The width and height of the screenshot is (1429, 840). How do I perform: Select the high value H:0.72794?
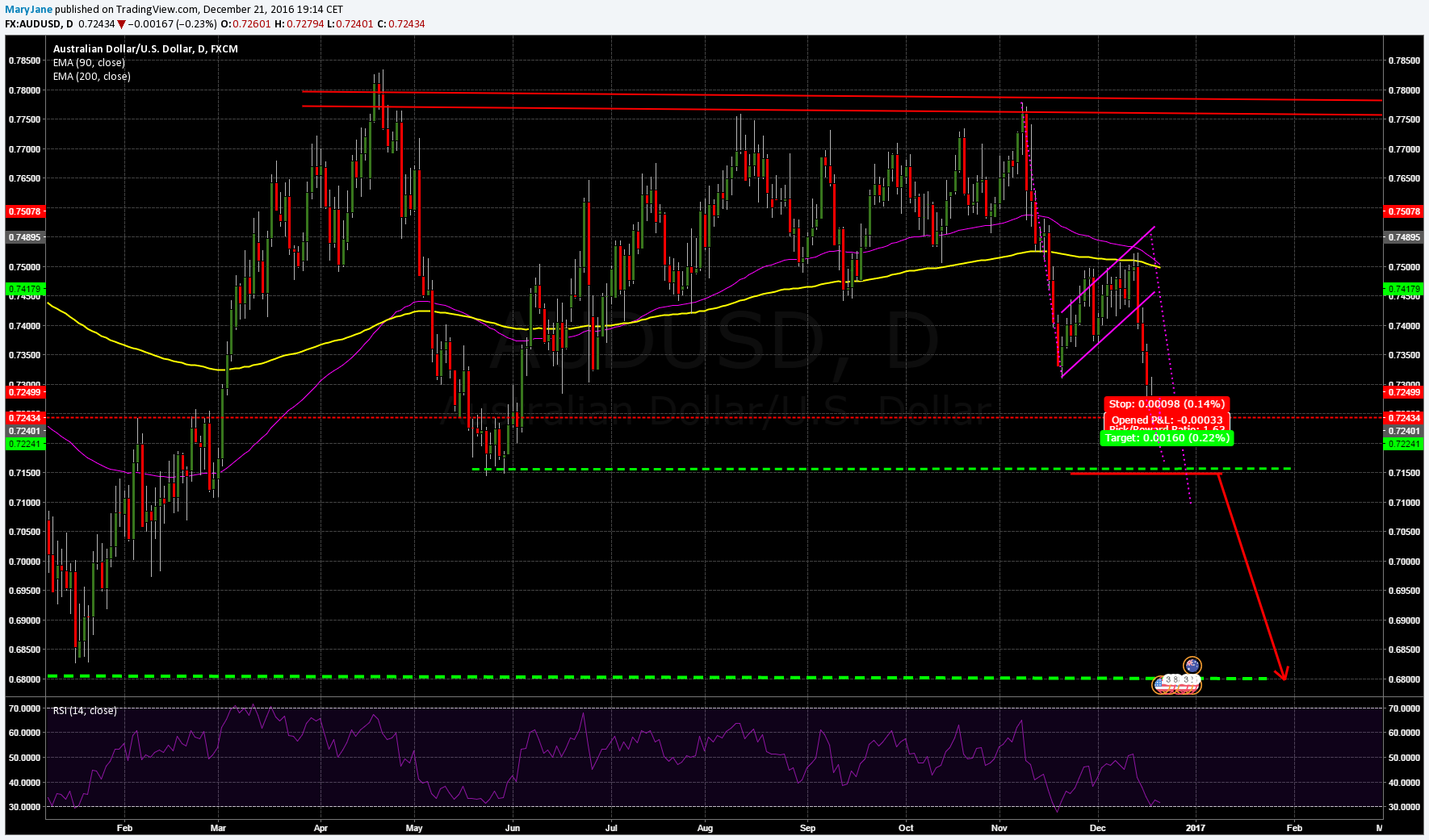pyautogui.click(x=300, y=24)
